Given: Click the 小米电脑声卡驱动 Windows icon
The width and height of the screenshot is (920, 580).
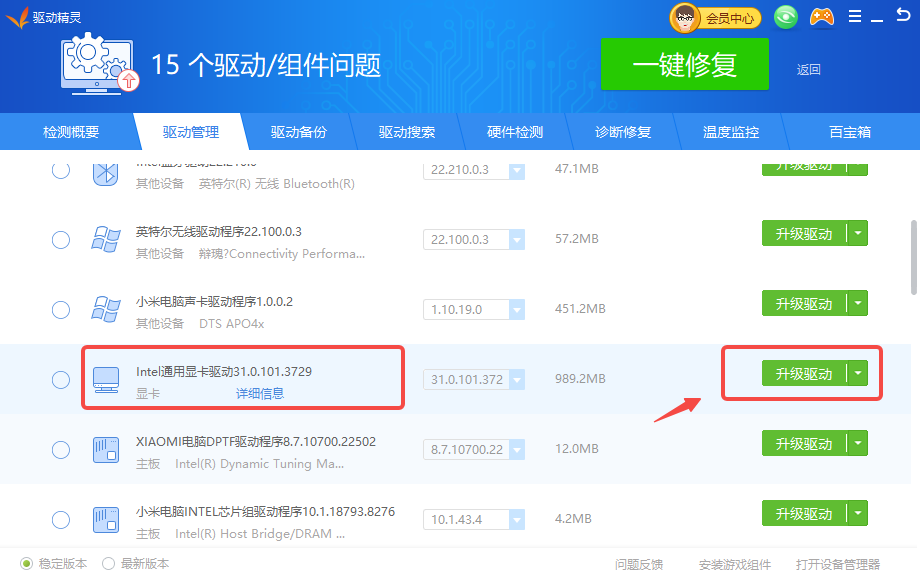Looking at the screenshot, I should click(106, 309).
